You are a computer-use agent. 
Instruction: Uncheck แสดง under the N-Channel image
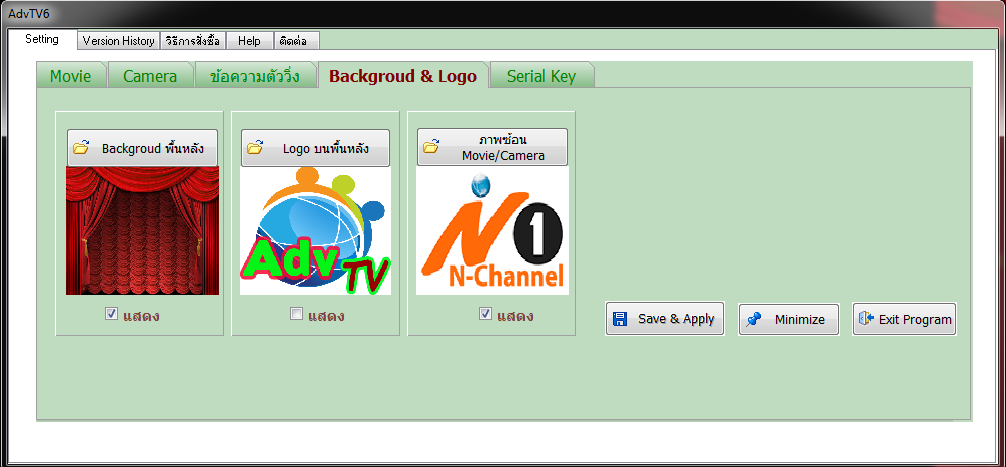pos(486,314)
